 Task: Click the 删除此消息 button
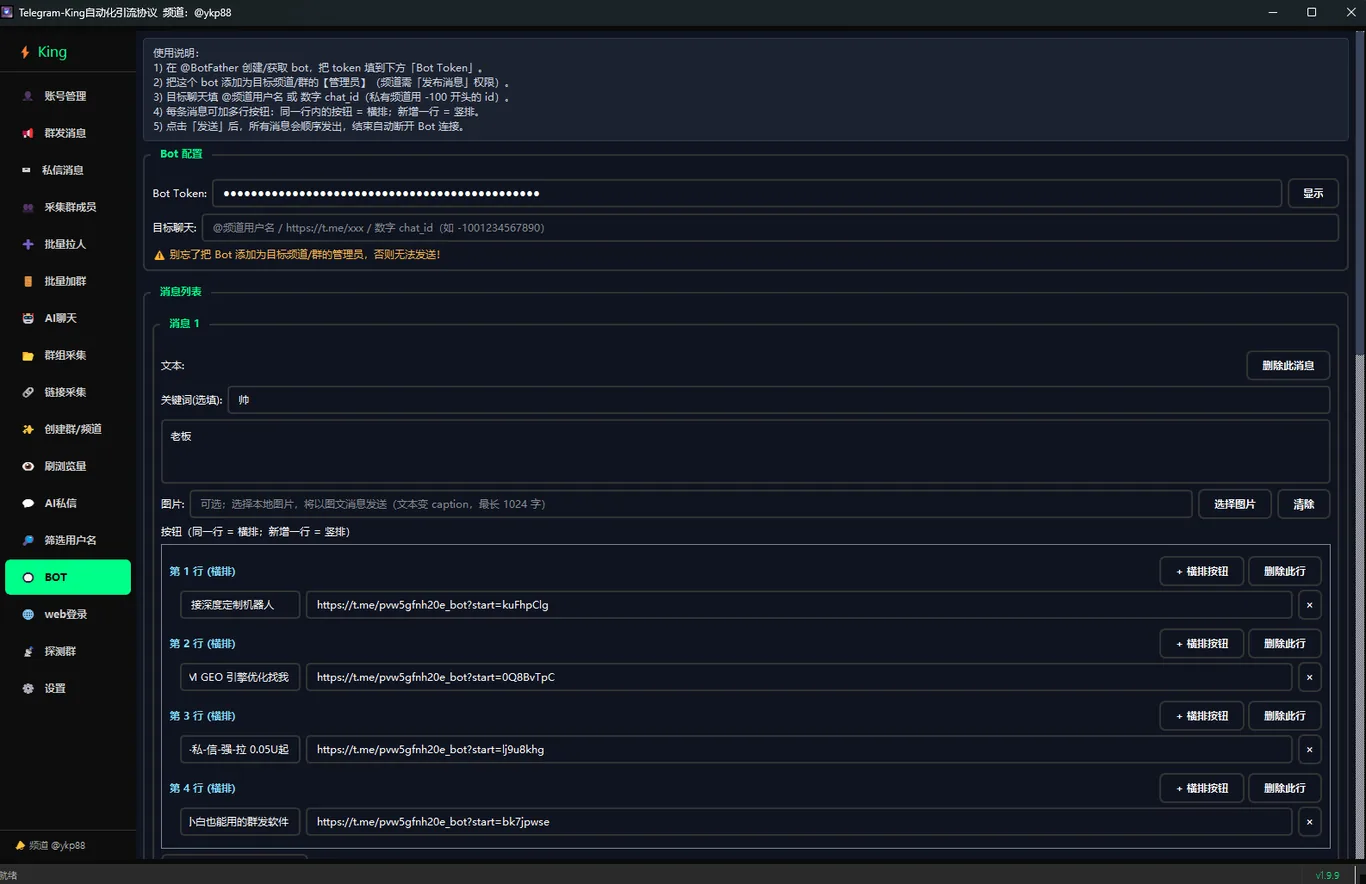pos(1288,365)
